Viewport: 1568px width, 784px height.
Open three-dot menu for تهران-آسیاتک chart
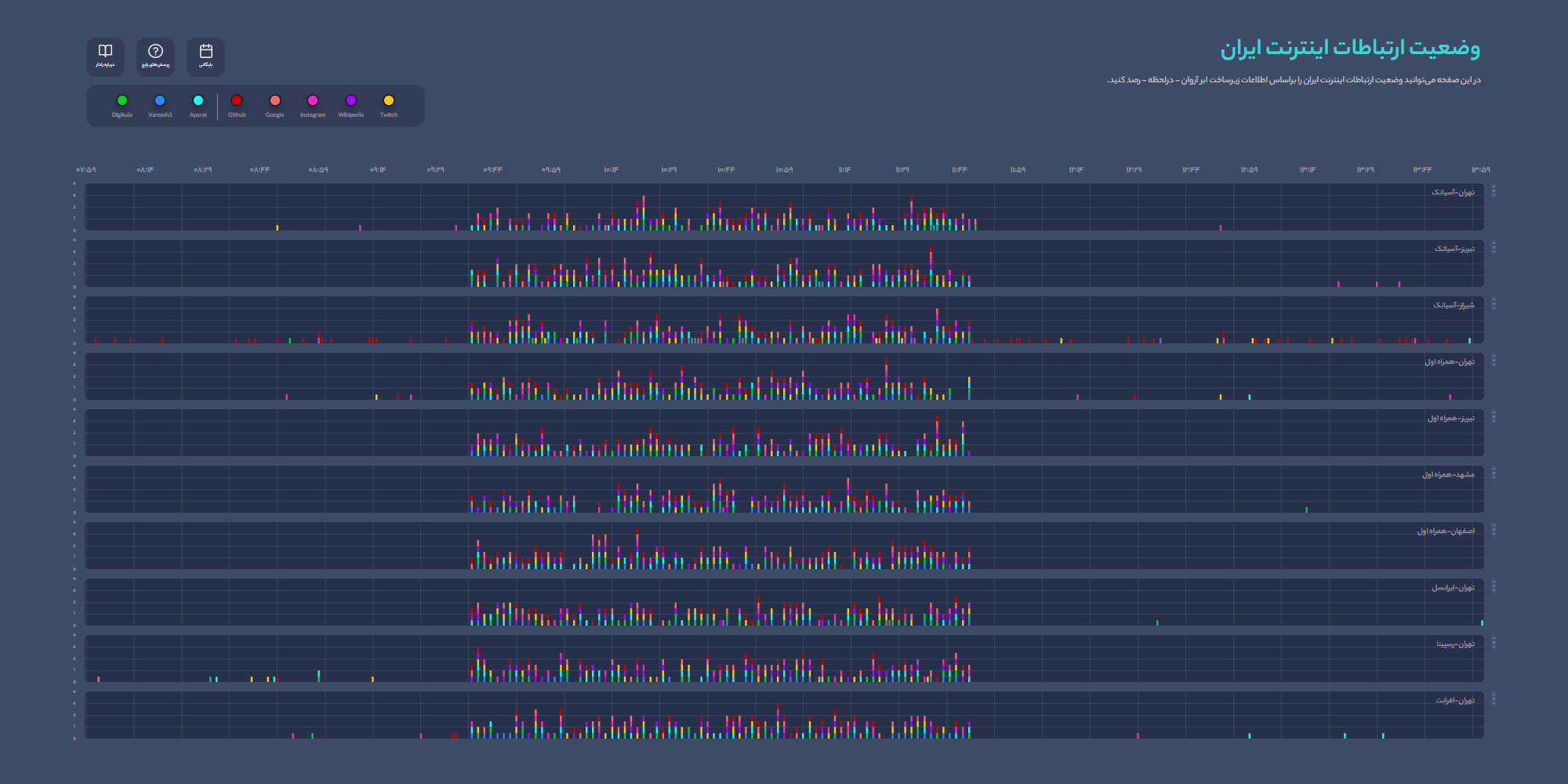1494,191
